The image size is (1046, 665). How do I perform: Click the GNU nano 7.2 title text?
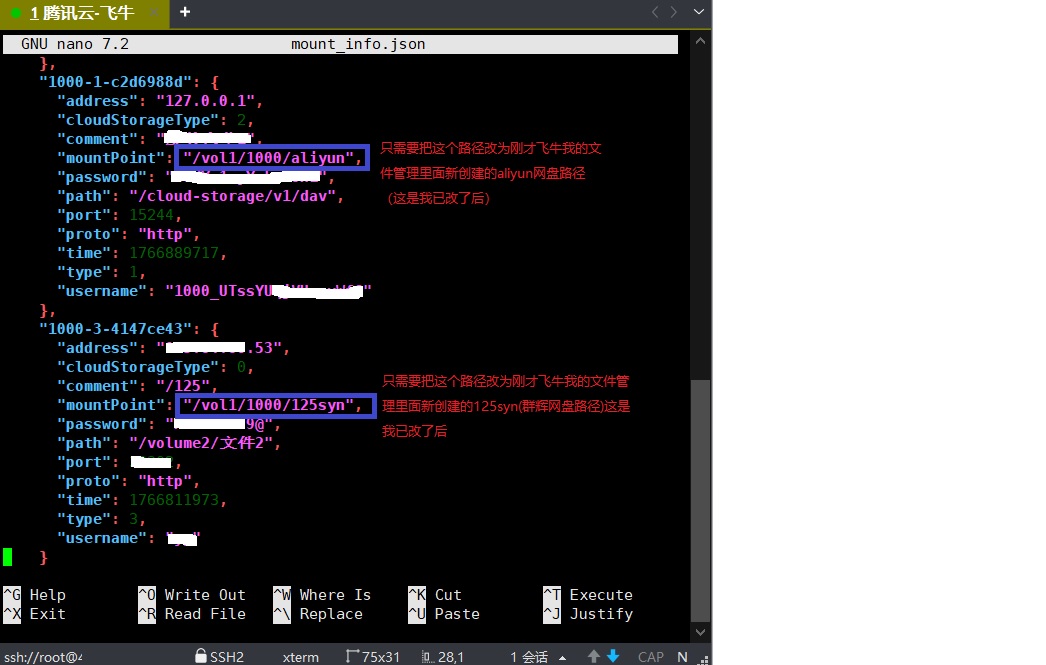coord(75,44)
